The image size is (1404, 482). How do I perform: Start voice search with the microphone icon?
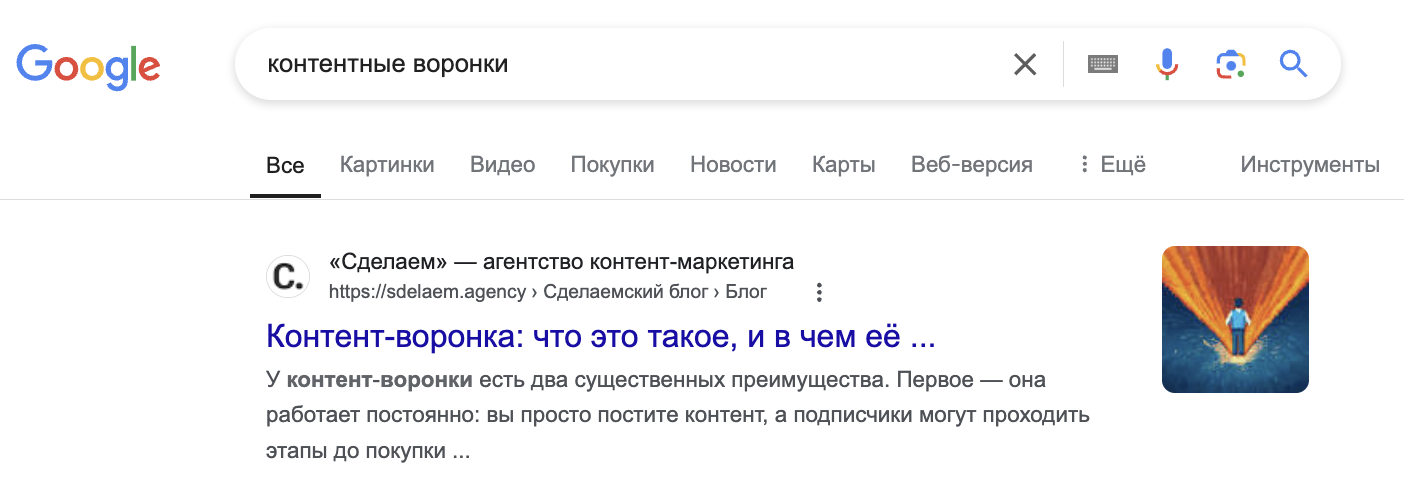(x=1166, y=65)
